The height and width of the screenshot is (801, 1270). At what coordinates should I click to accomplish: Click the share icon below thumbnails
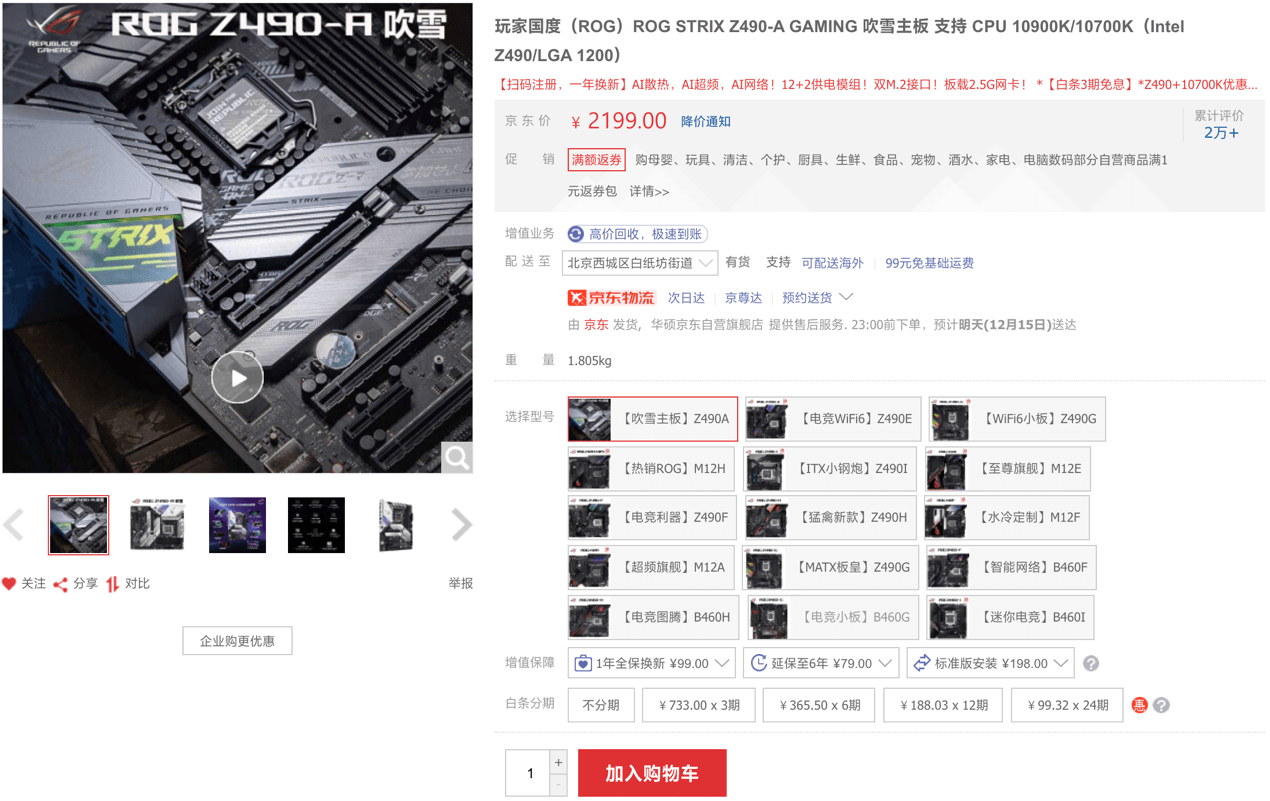(61, 584)
